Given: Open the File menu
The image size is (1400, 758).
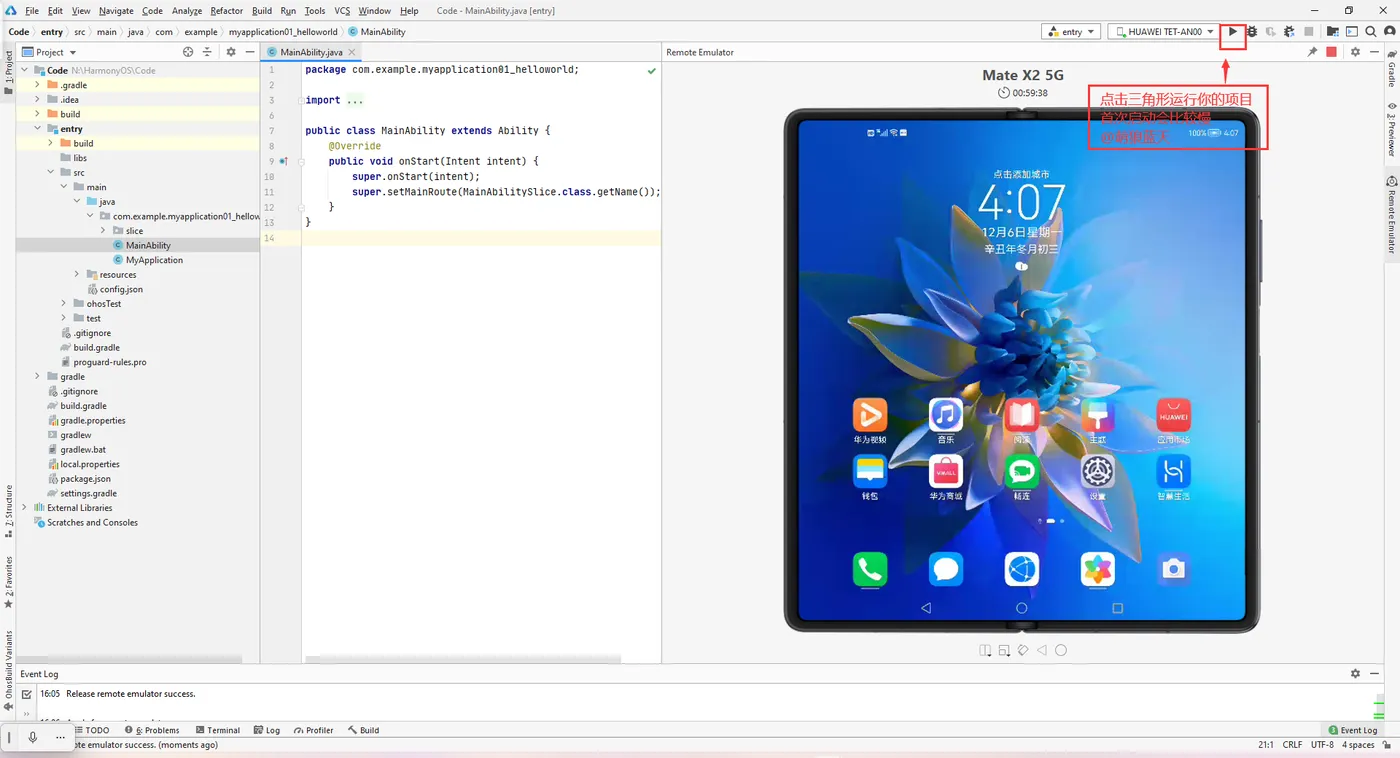Looking at the screenshot, I should coord(31,11).
